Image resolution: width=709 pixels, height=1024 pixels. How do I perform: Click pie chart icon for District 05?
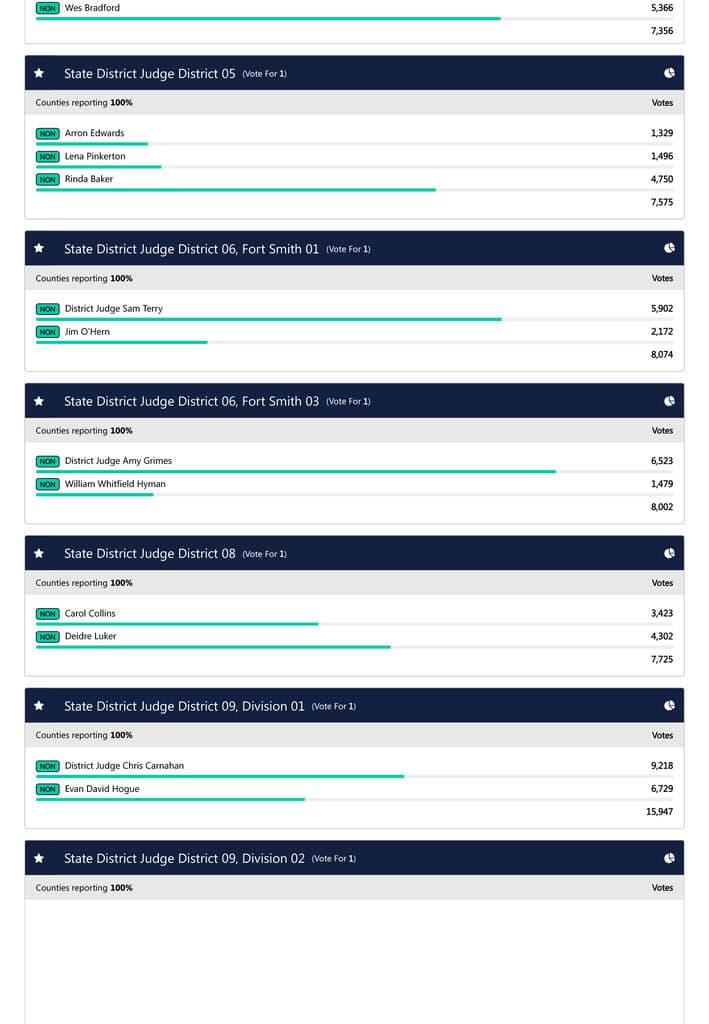click(669, 73)
